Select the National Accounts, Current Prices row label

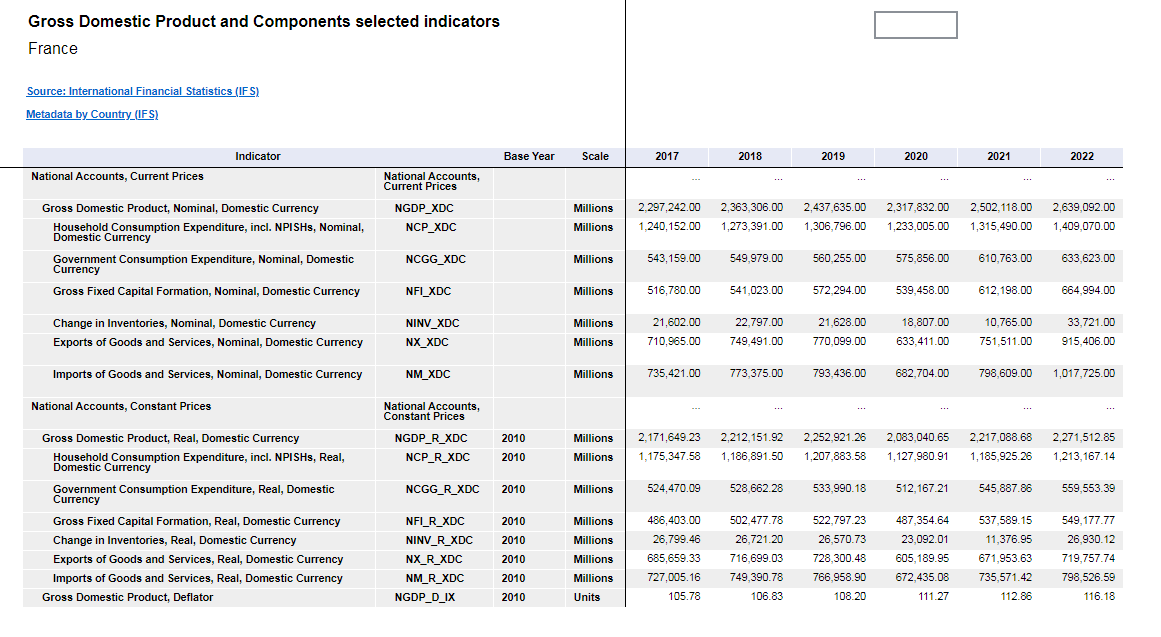[117, 176]
